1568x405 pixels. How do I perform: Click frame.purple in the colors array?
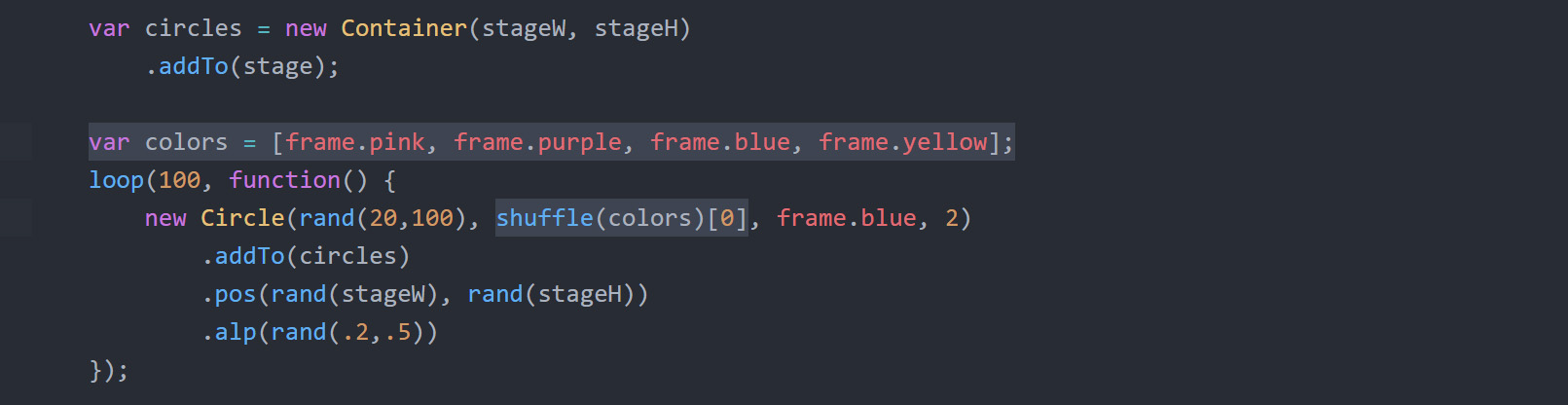point(537,142)
